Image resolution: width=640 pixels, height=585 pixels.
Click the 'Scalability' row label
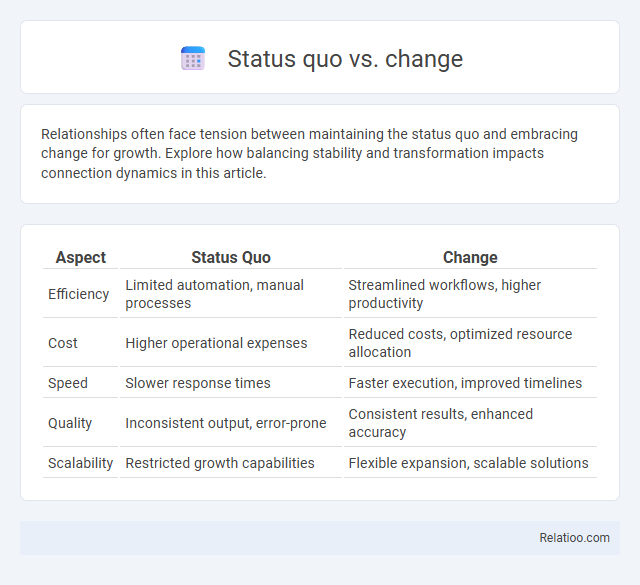[x=80, y=463]
